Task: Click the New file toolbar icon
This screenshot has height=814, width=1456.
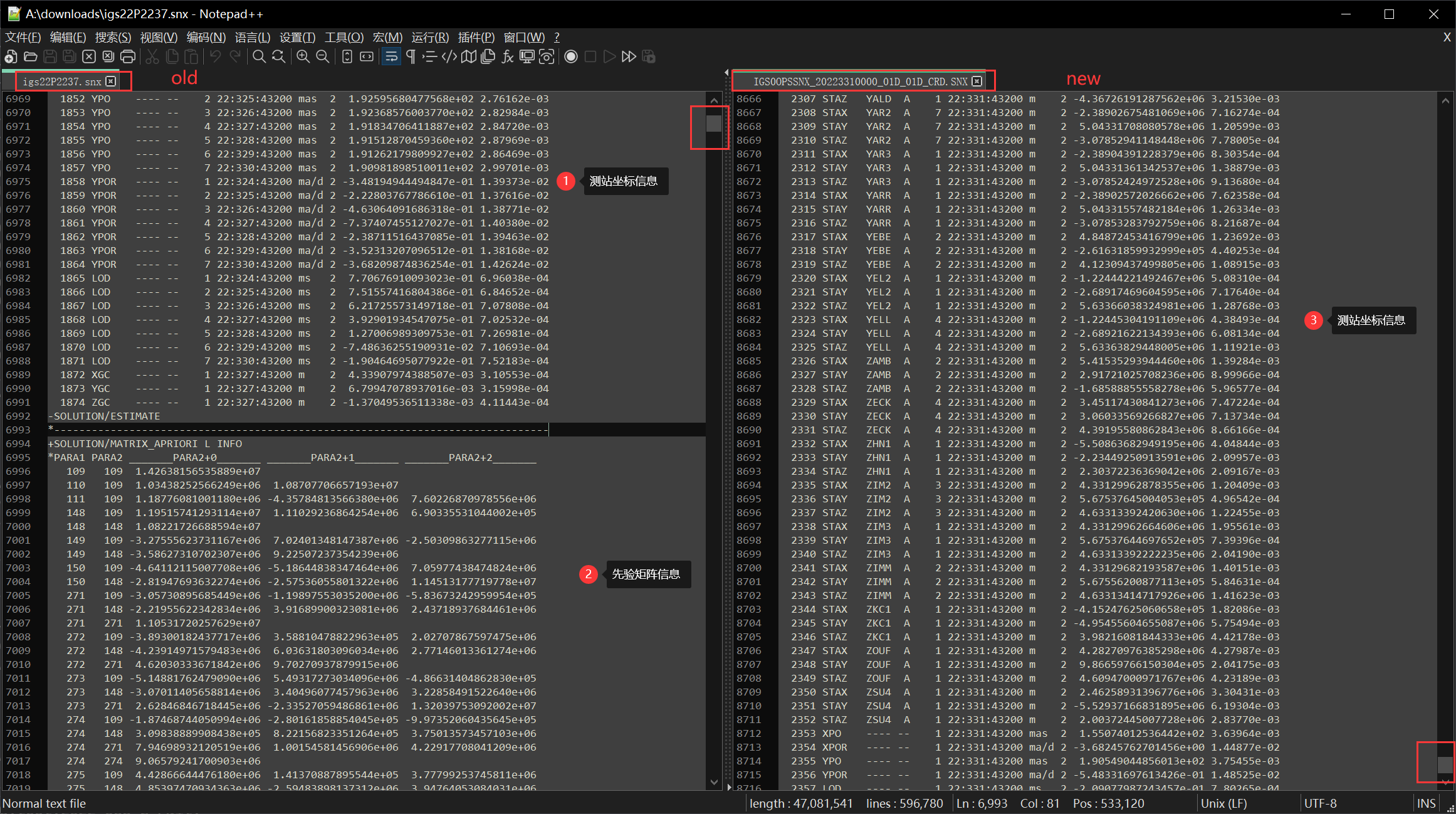Action: (11, 57)
